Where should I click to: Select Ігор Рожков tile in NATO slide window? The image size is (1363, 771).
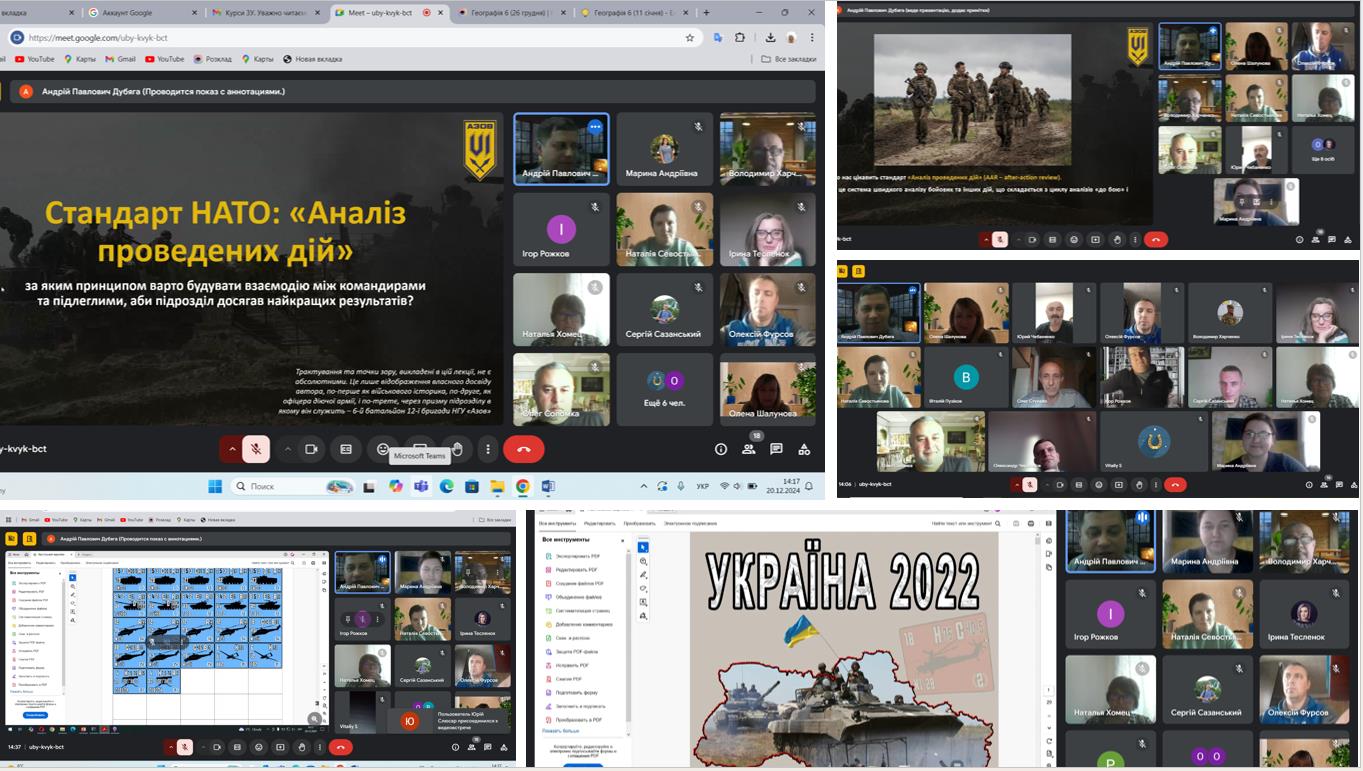[x=561, y=229]
